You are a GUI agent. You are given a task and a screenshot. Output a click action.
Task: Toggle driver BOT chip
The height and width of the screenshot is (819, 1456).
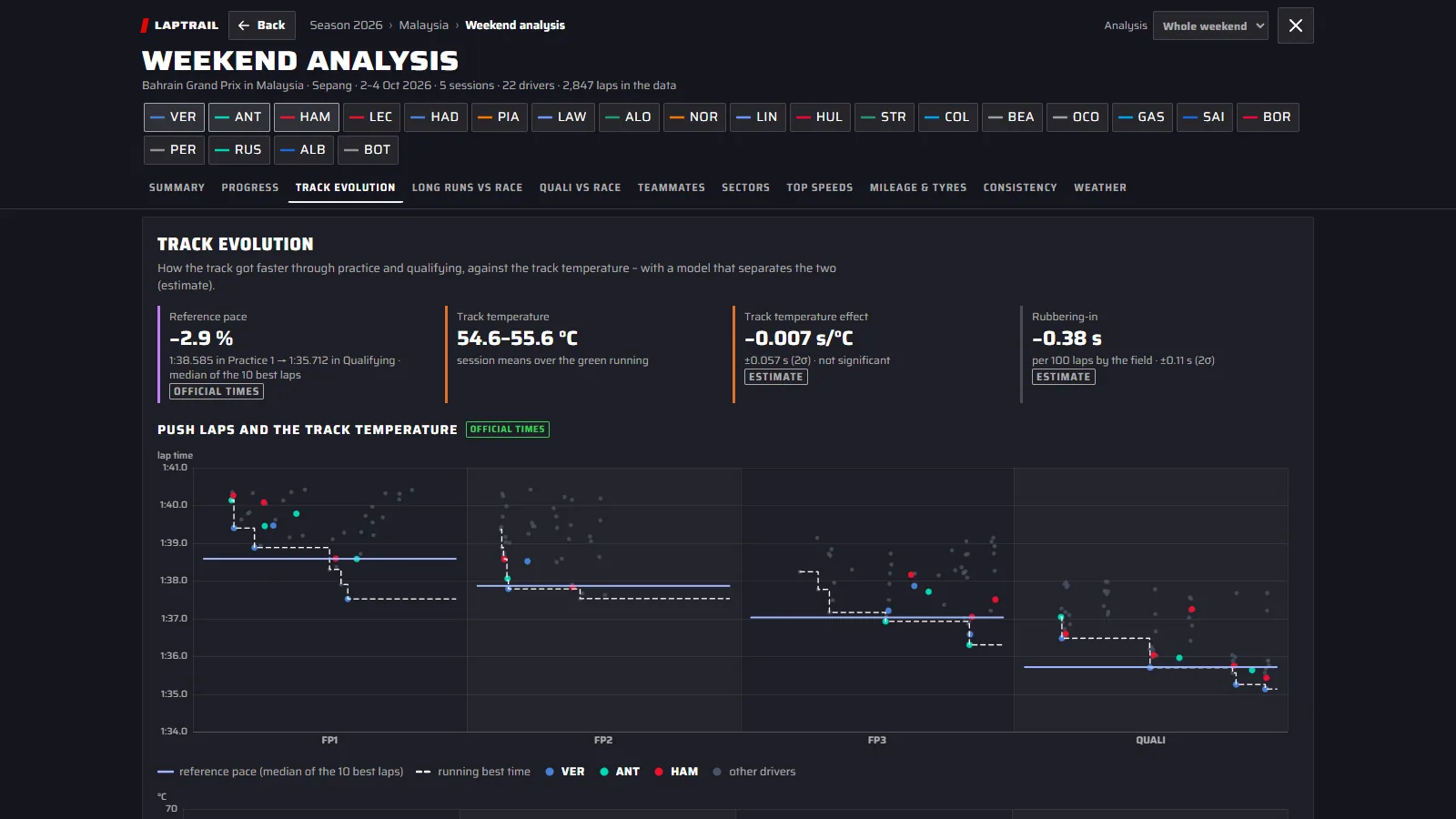(368, 150)
